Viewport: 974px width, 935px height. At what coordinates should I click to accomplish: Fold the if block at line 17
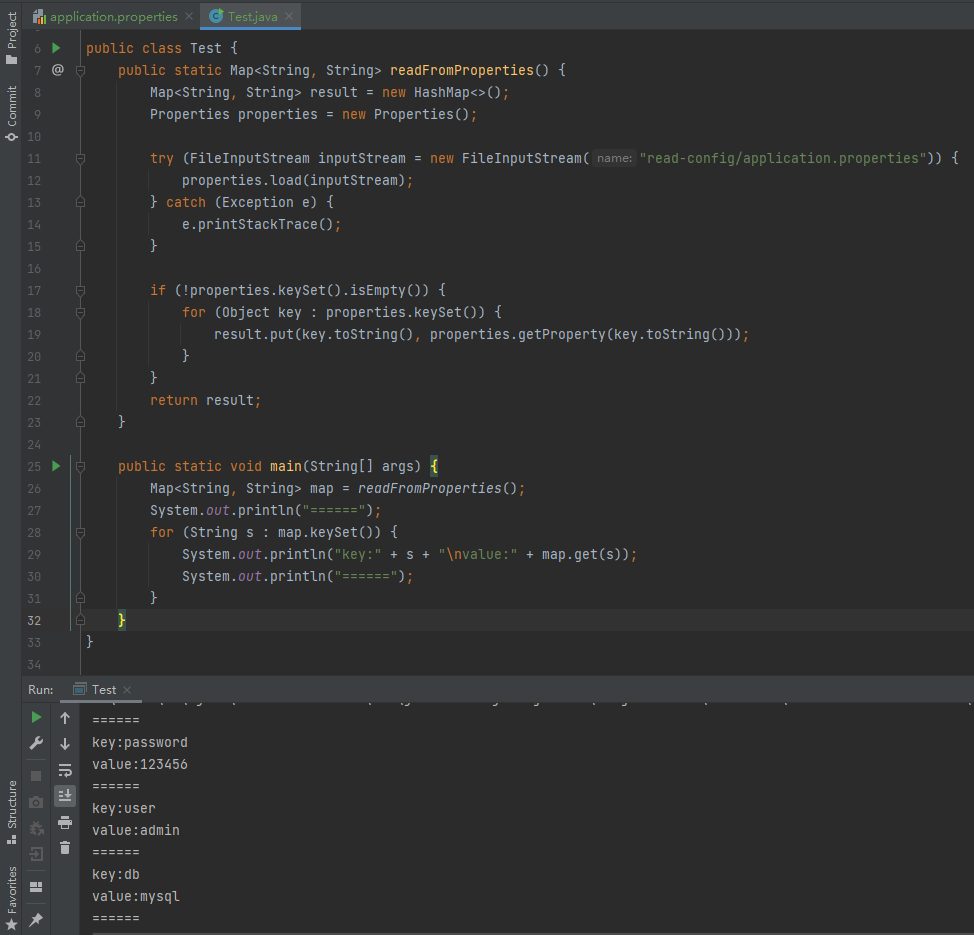tap(80, 290)
